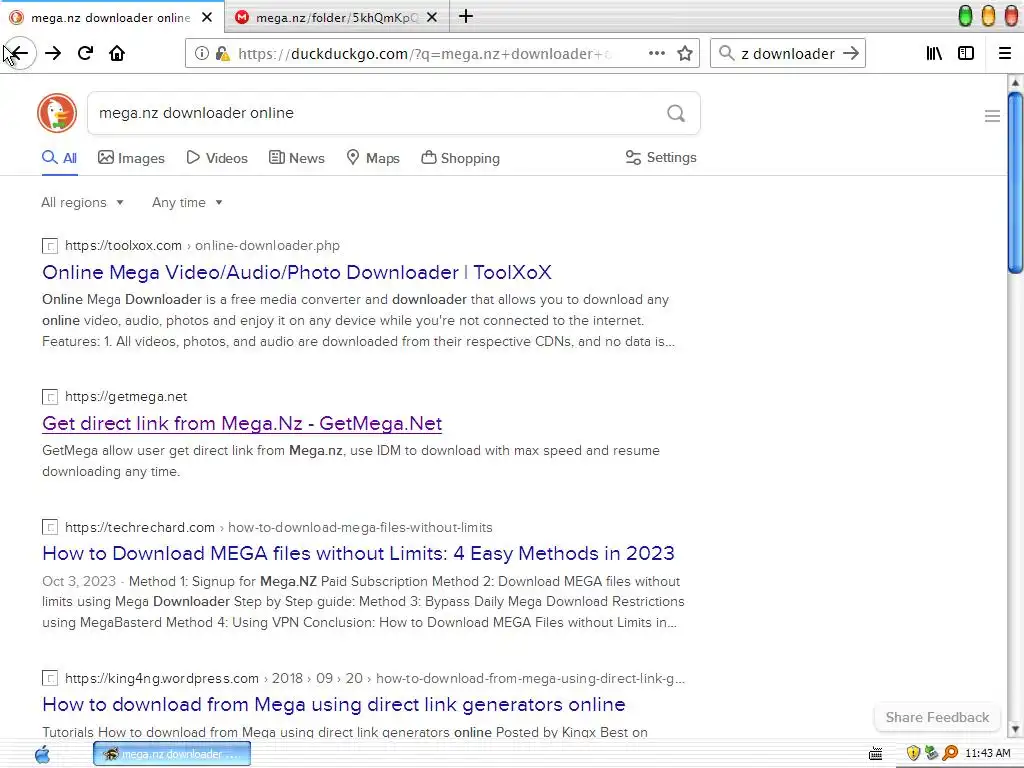Viewport: 1024px width, 768px height.
Task: Click the Share Feedback button
Action: coord(937,717)
